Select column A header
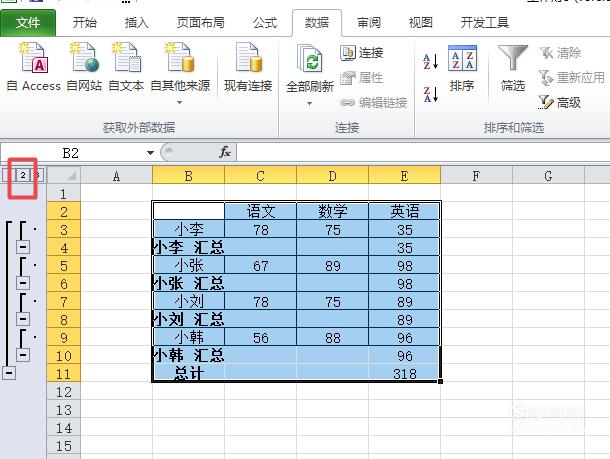The image size is (610, 459). click(x=116, y=176)
